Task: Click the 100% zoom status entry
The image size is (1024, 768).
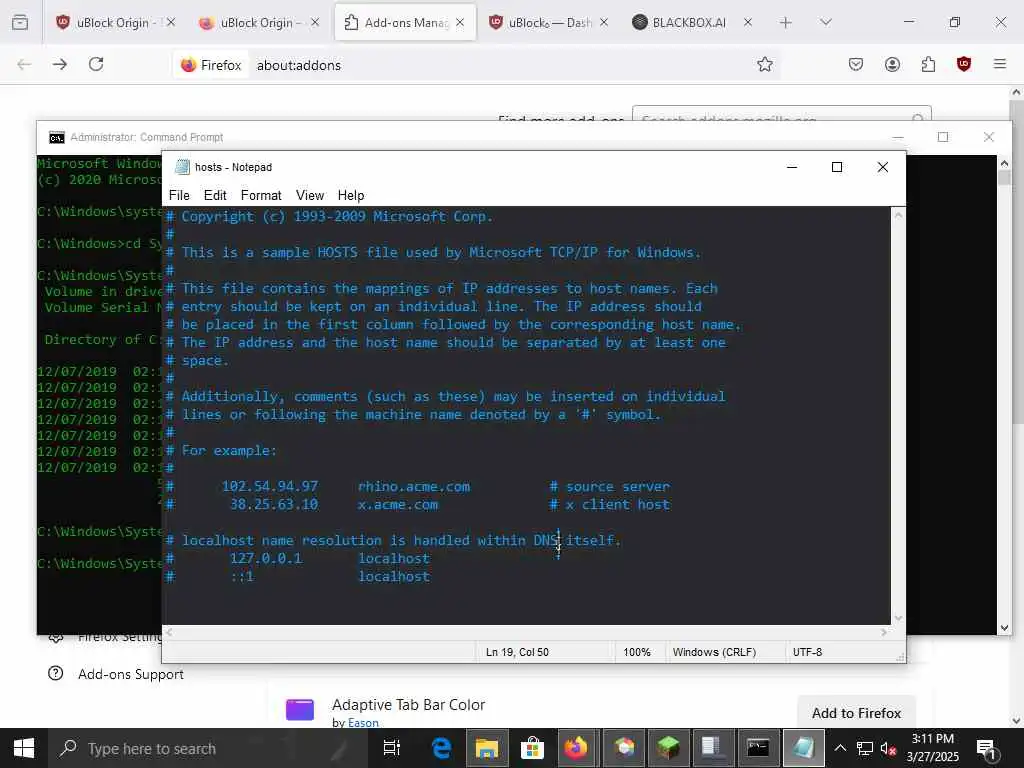Action: click(637, 652)
